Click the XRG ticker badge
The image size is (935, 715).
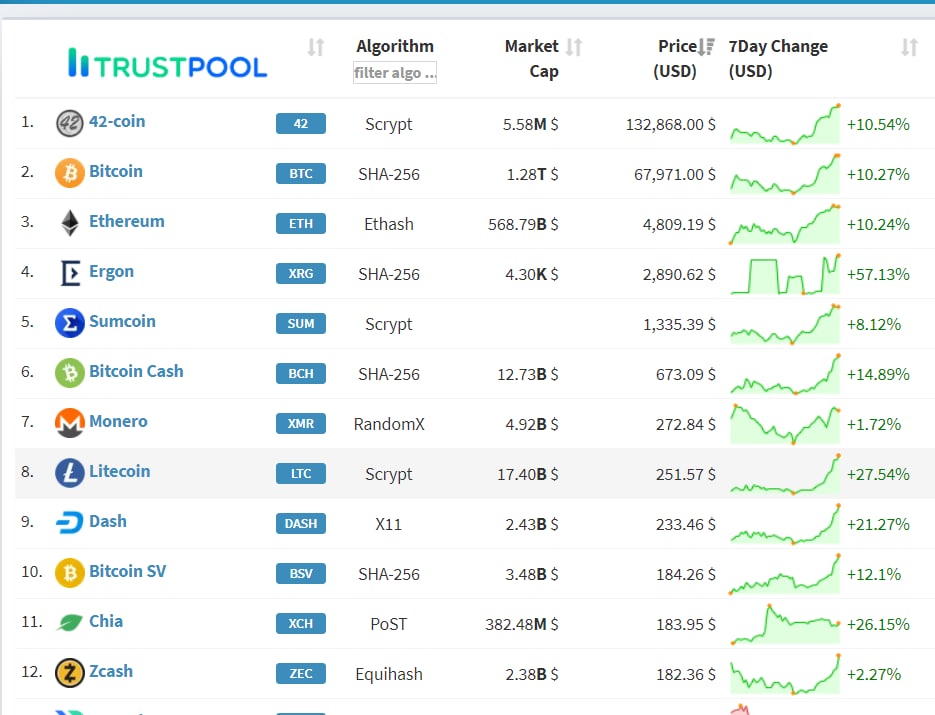(301, 274)
